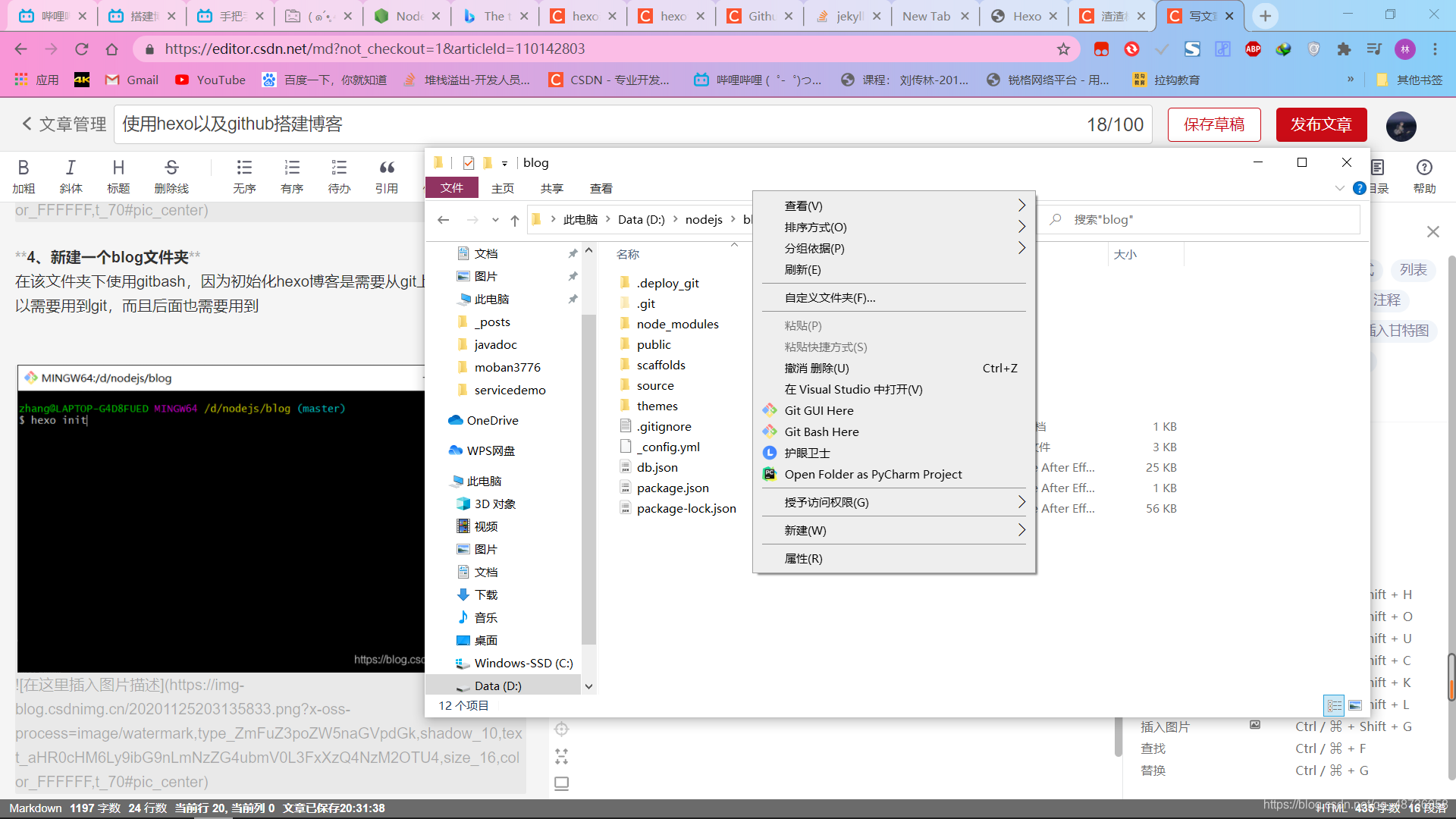Image resolution: width=1456 pixels, height=819 pixels.
Task: Insert ordered list via 有序 icon
Action: tap(292, 176)
